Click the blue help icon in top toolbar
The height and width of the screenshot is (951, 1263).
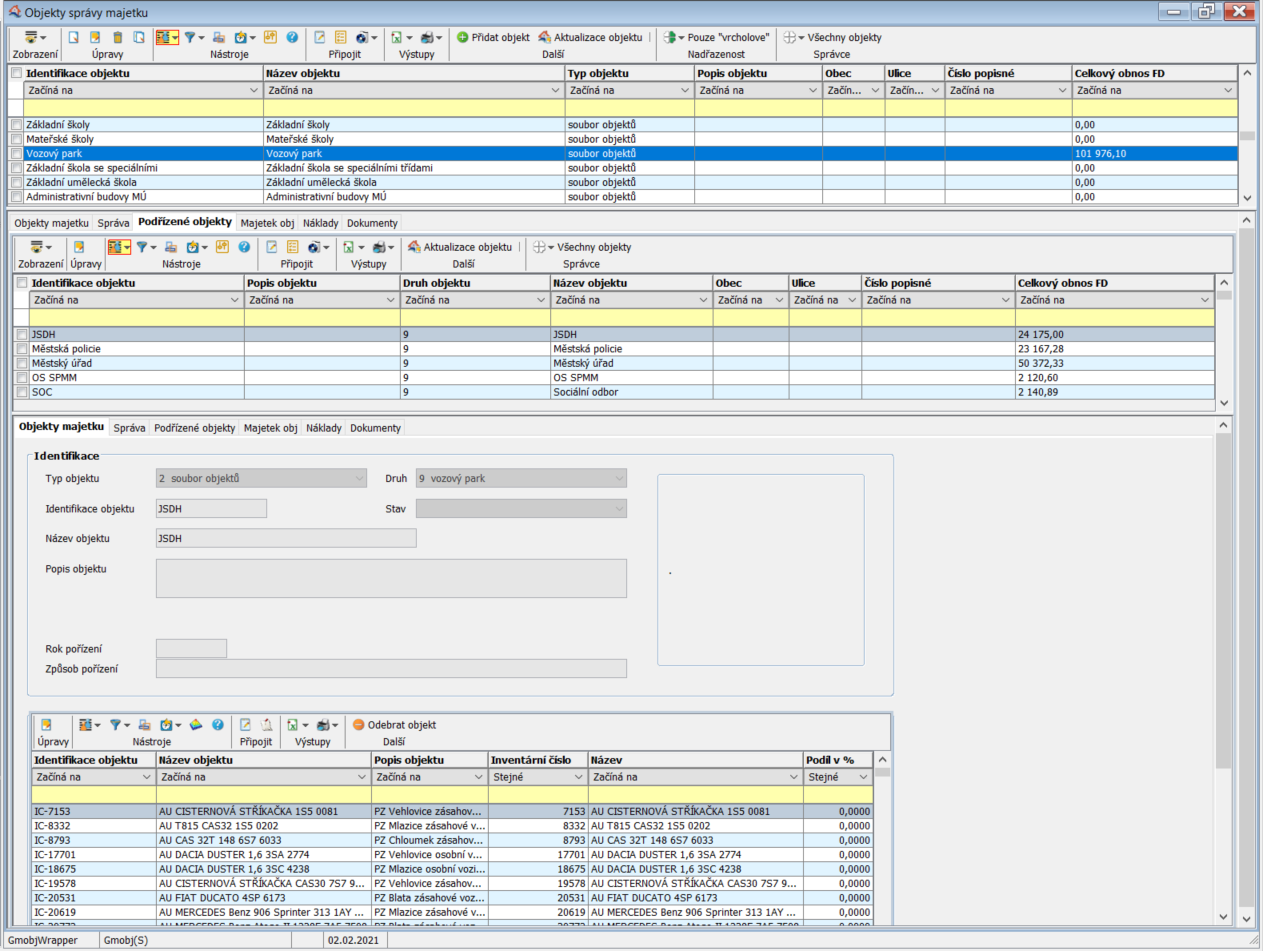(292, 37)
